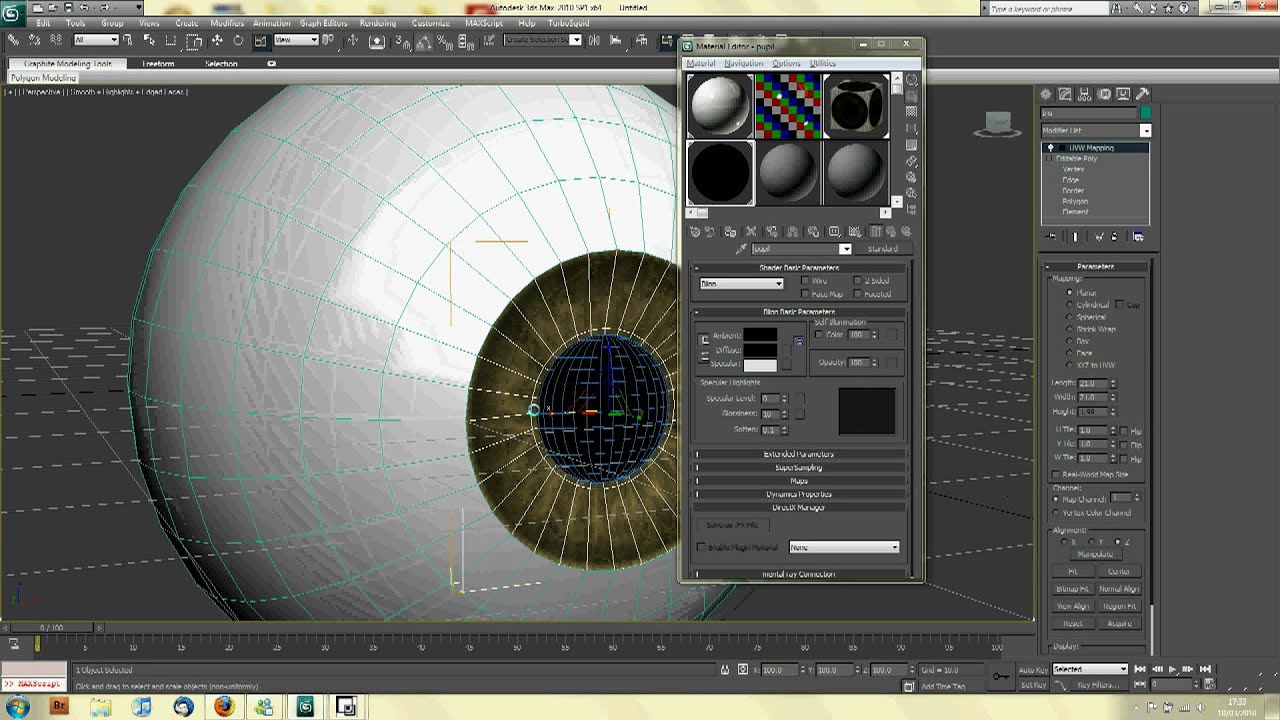1280x720 pixels.
Task: Open the Utilities hammer tab in command panel
Action: (1143, 94)
